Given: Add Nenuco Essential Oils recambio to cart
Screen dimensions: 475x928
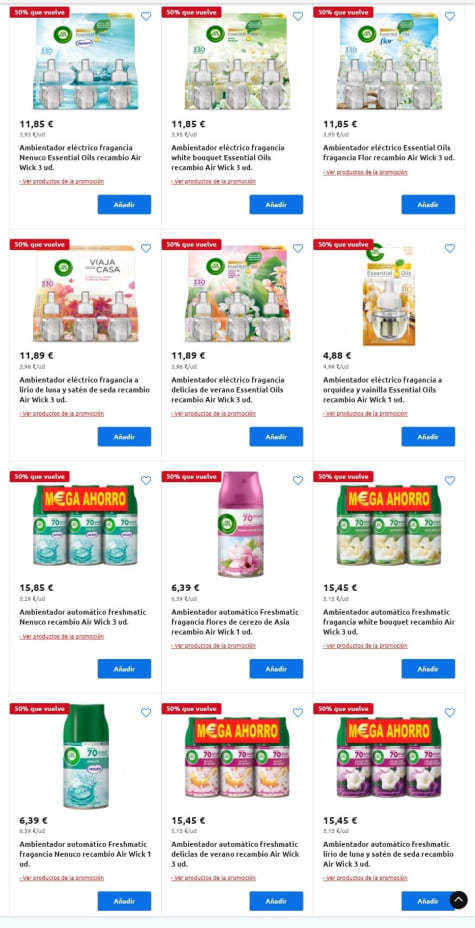Looking at the screenshot, I should click(x=124, y=204).
